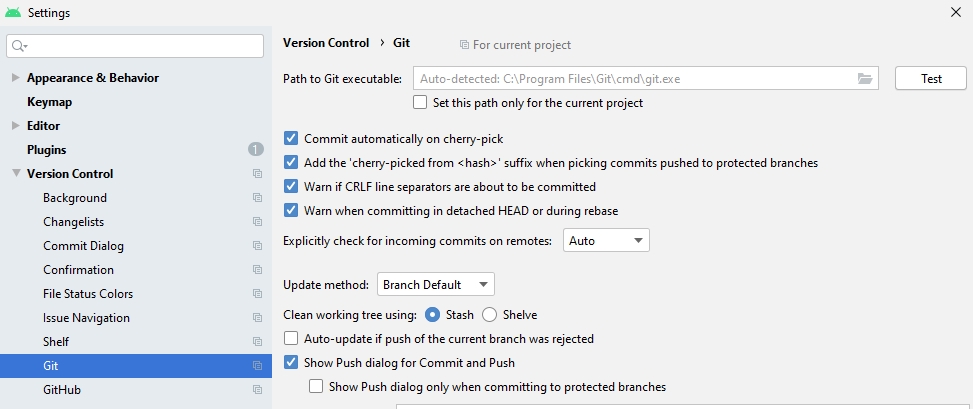Click the copy icon beside For current project
The width and height of the screenshot is (973, 409).
coord(464,45)
